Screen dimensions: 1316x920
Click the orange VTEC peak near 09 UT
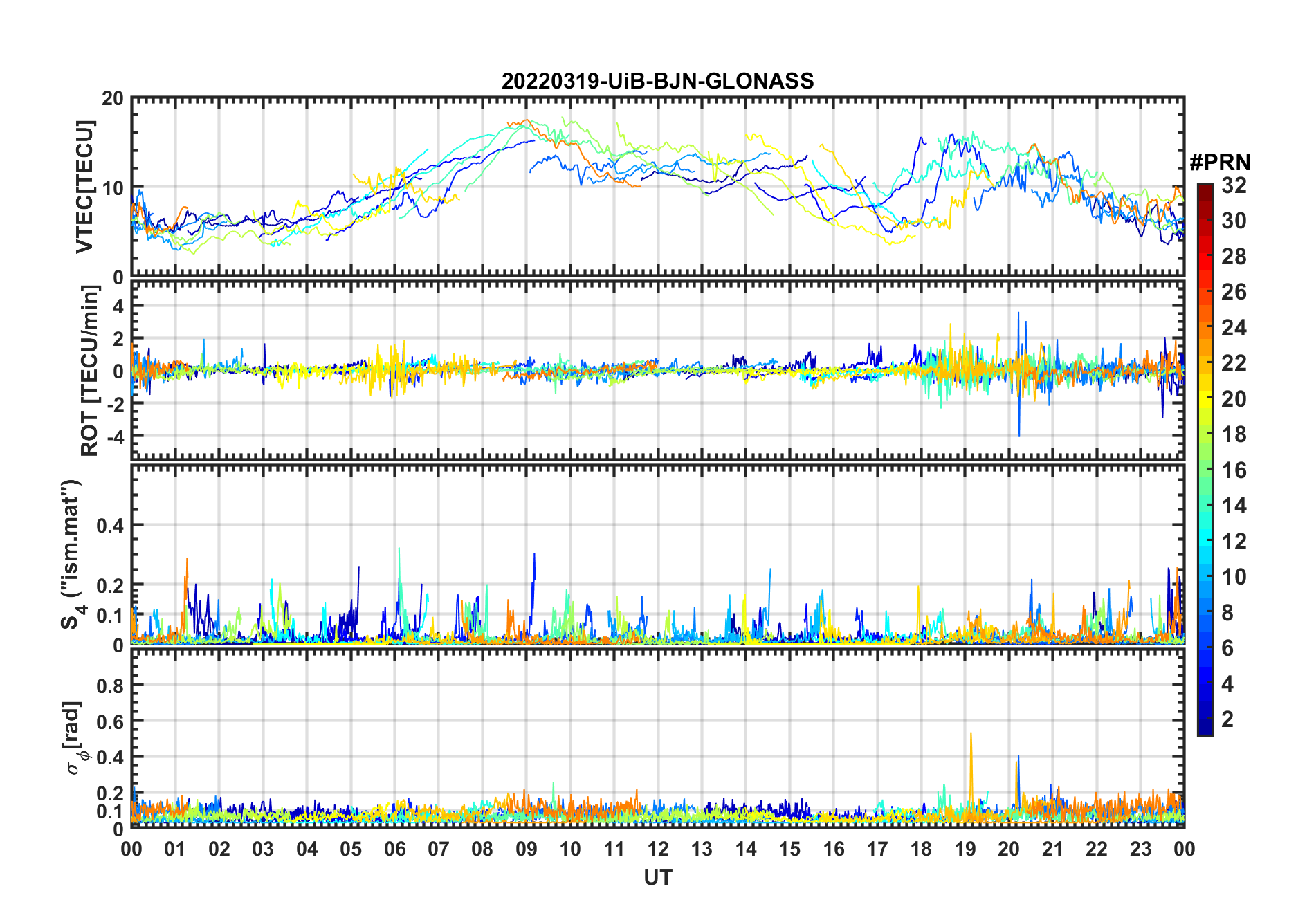pos(527,121)
